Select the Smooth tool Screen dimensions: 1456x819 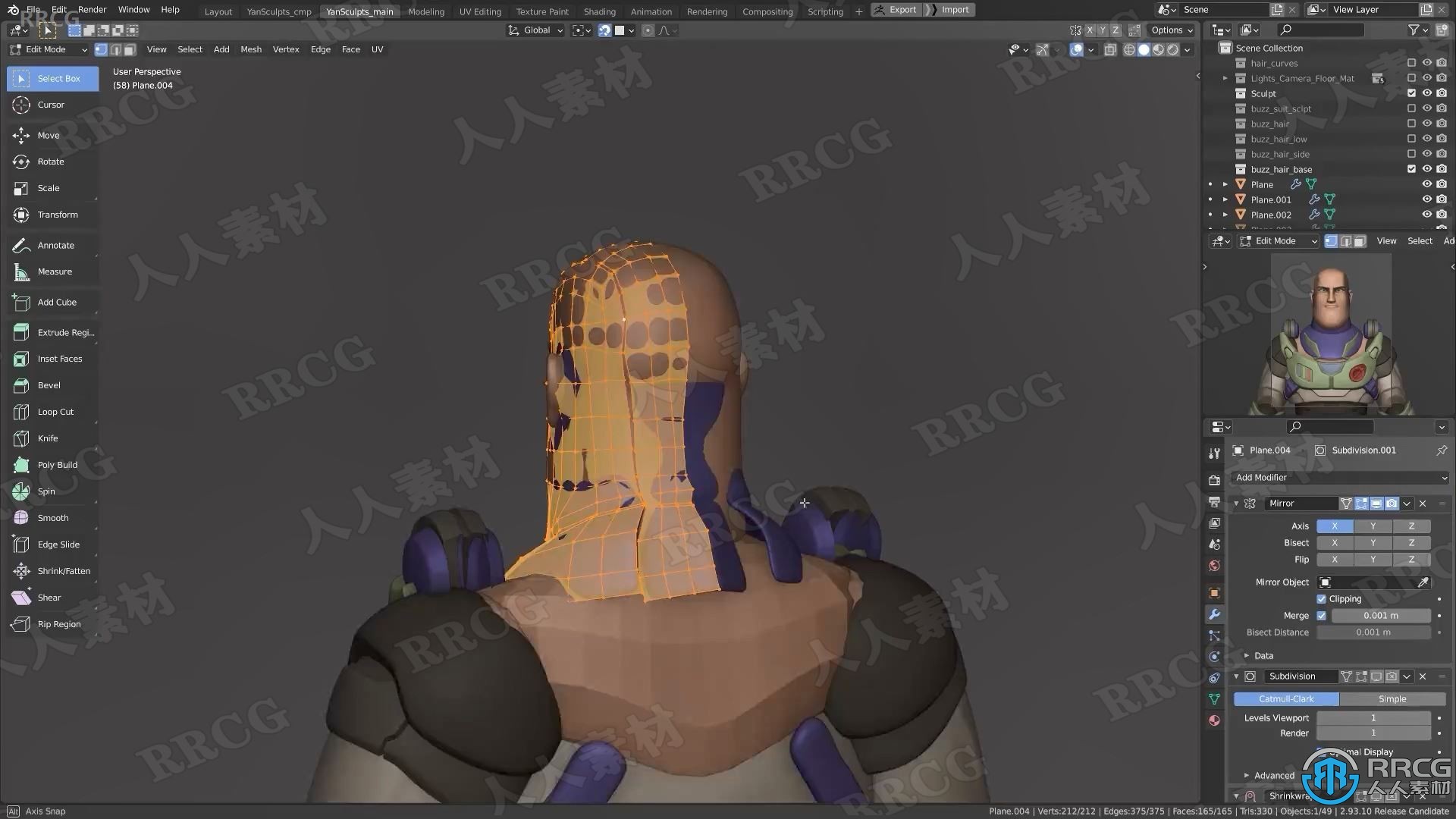click(x=52, y=518)
